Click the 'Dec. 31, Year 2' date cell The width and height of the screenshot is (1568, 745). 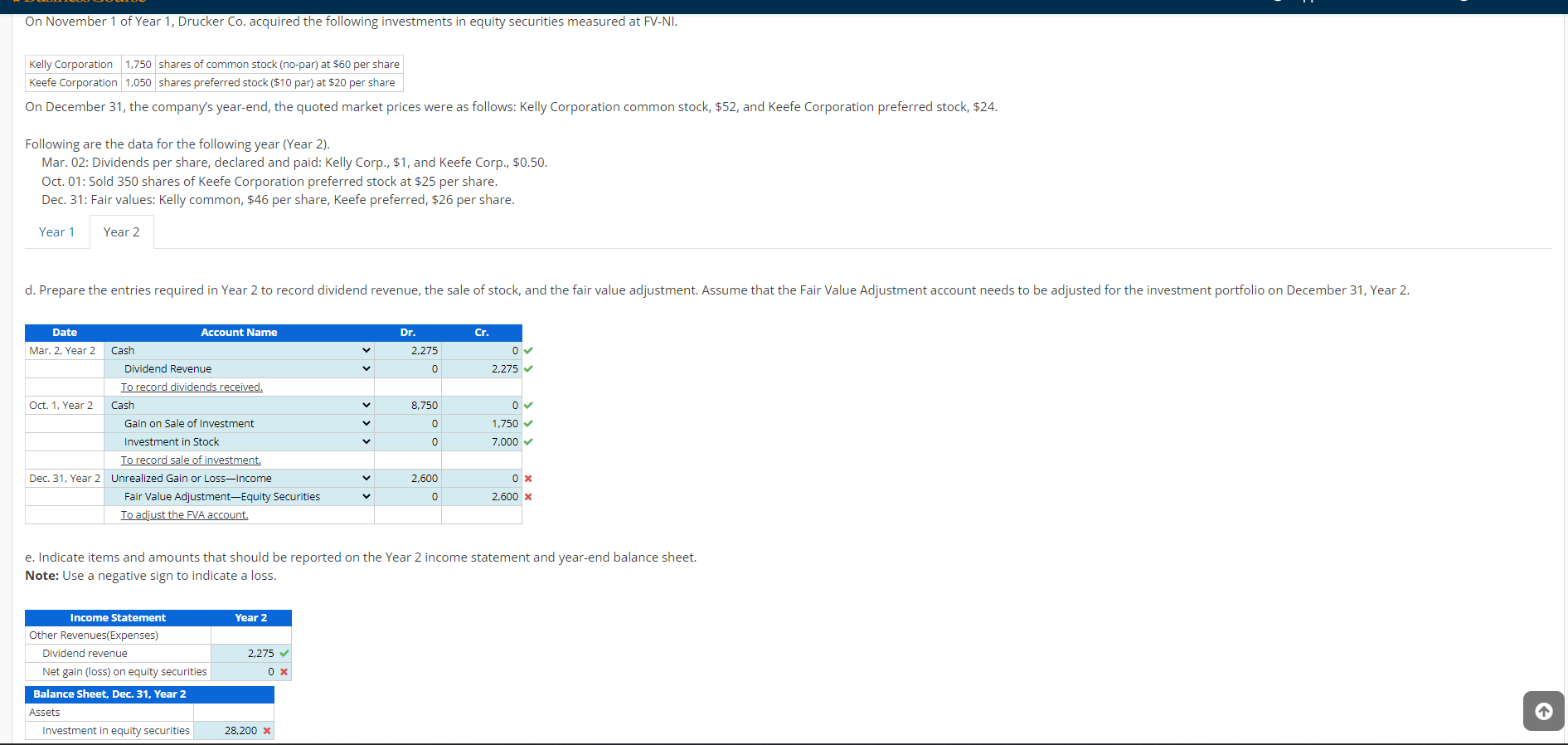(65, 479)
